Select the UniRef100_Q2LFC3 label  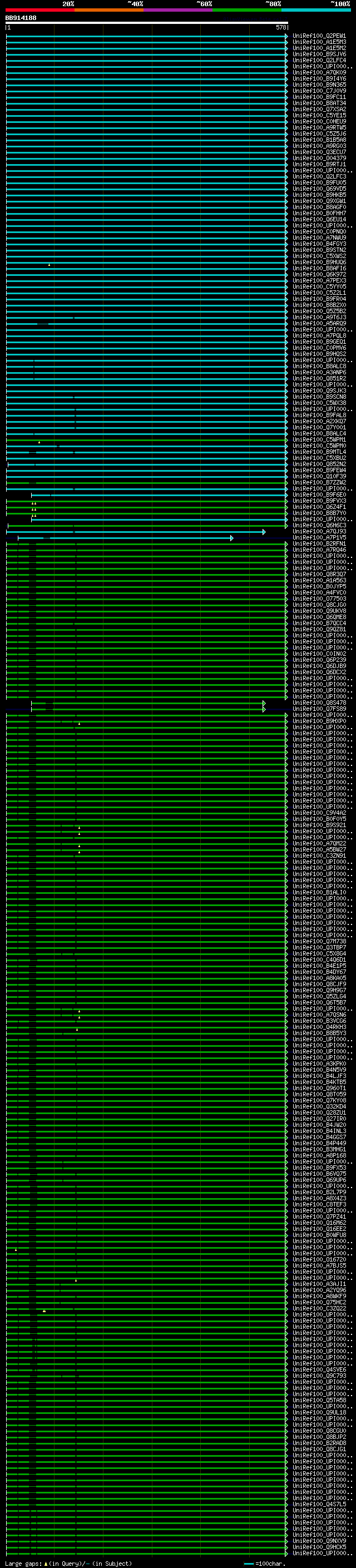[x=319, y=176]
